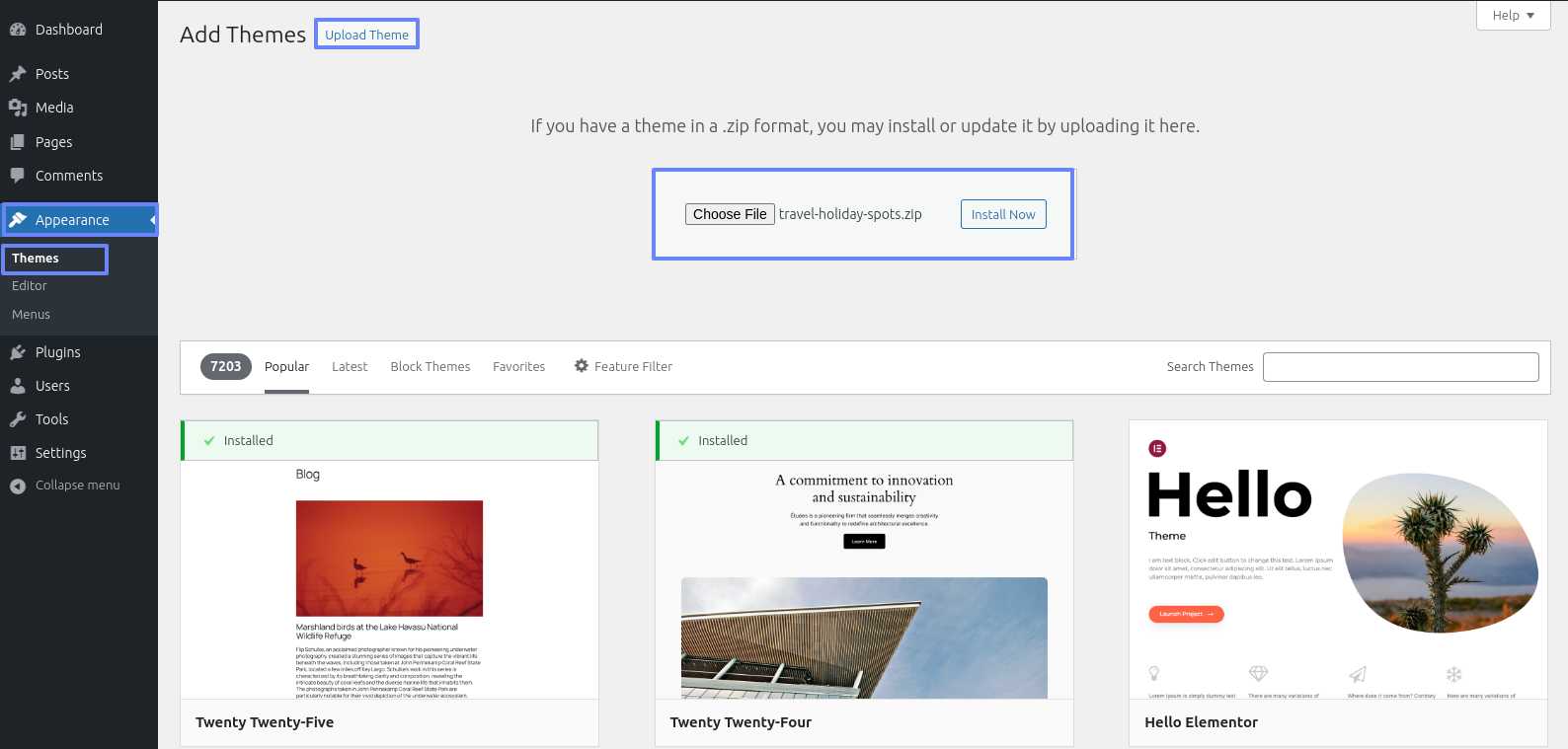
Task: Open the Pages menu
Action: tap(79, 142)
